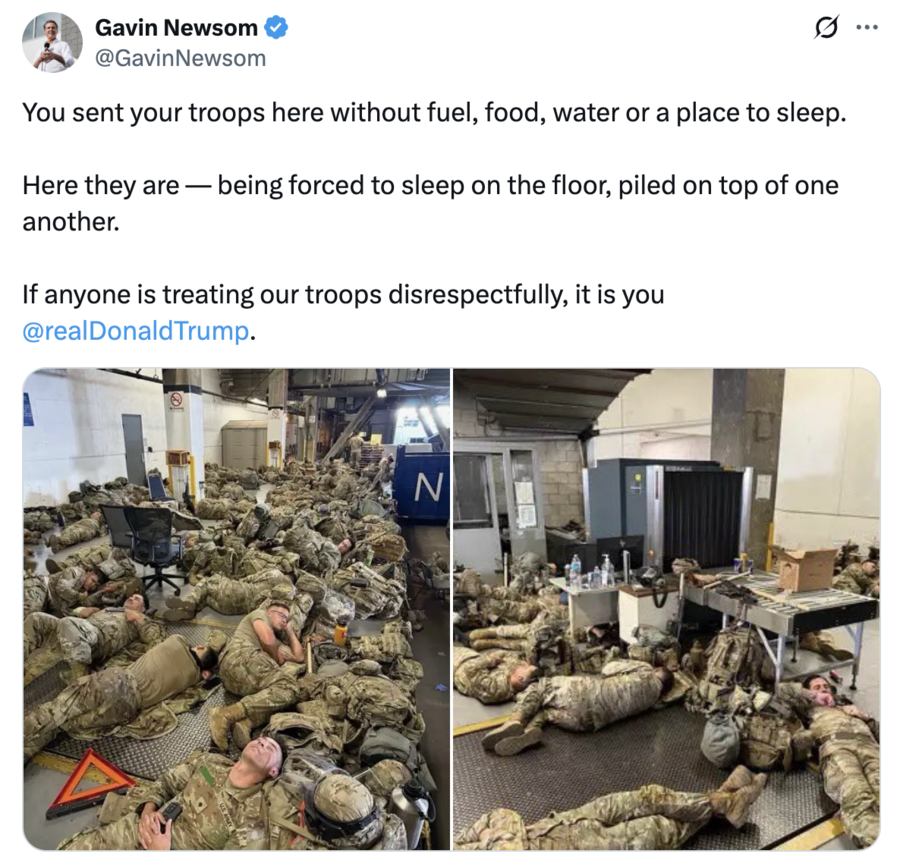The width and height of the screenshot is (900, 854).
Task: Open Gavin Newsom's profile avatar
Action: coord(52,42)
